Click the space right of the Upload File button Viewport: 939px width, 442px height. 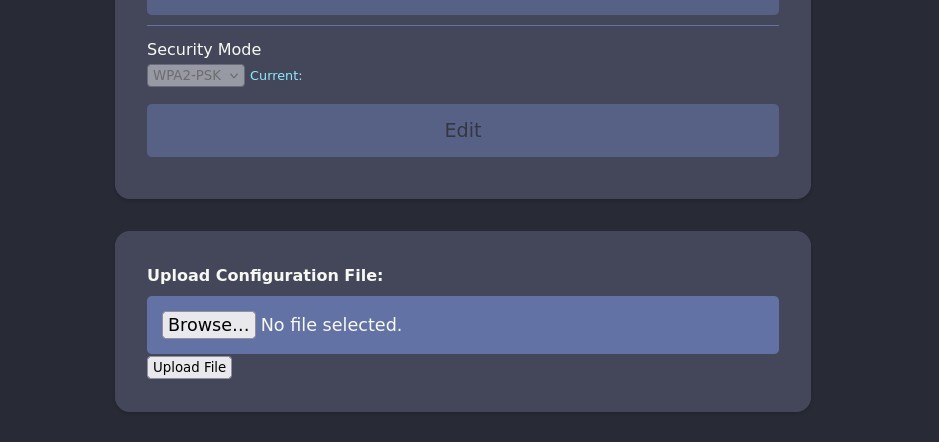[x=400, y=368]
